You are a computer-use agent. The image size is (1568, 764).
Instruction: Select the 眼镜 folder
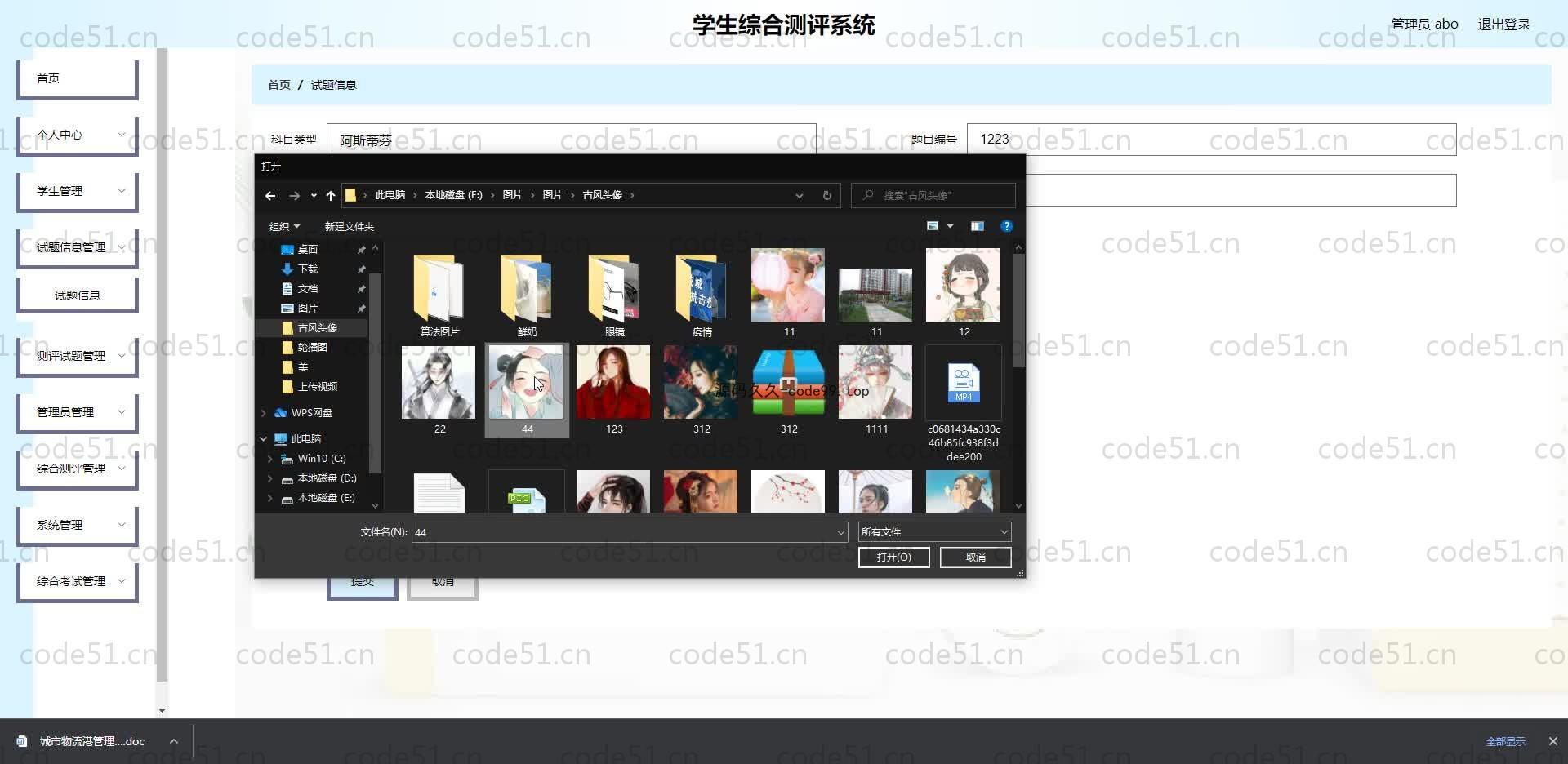click(614, 294)
